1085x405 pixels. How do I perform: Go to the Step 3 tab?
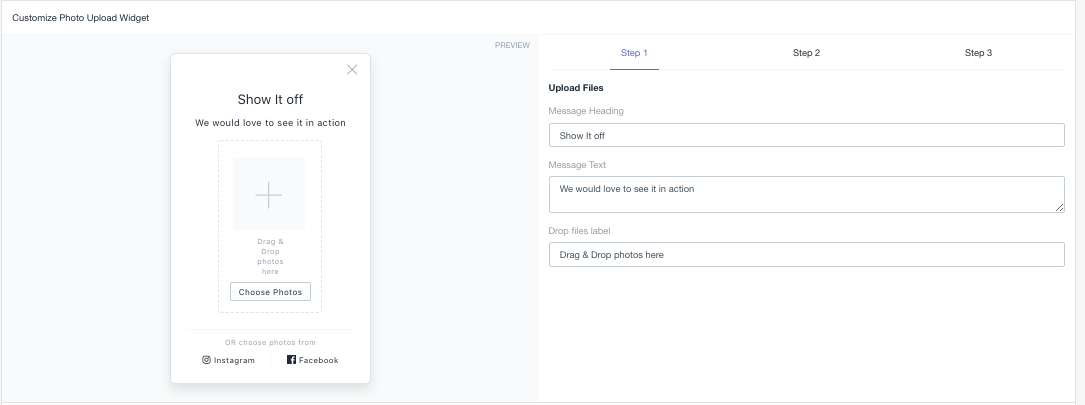(x=978, y=53)
